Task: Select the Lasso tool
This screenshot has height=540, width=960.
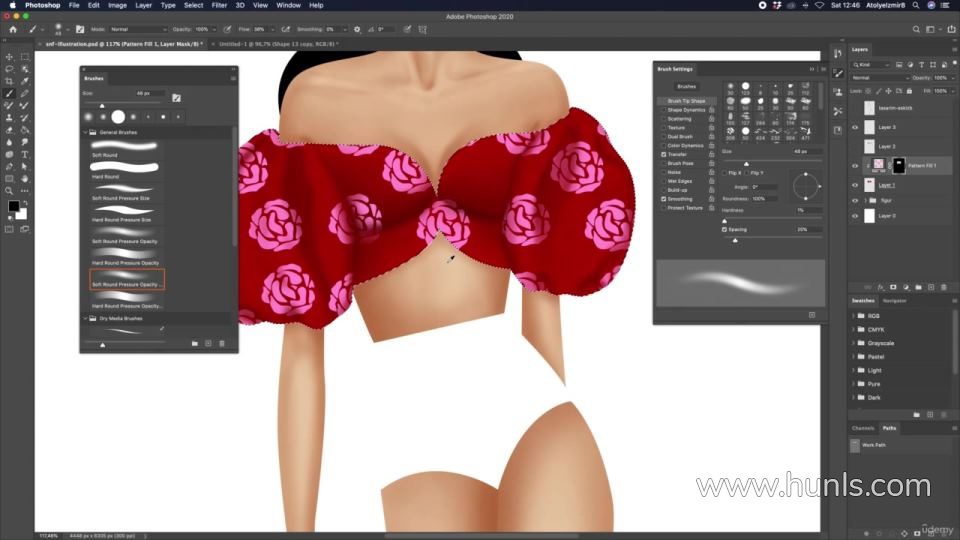Action: click(x=9, y=69)
